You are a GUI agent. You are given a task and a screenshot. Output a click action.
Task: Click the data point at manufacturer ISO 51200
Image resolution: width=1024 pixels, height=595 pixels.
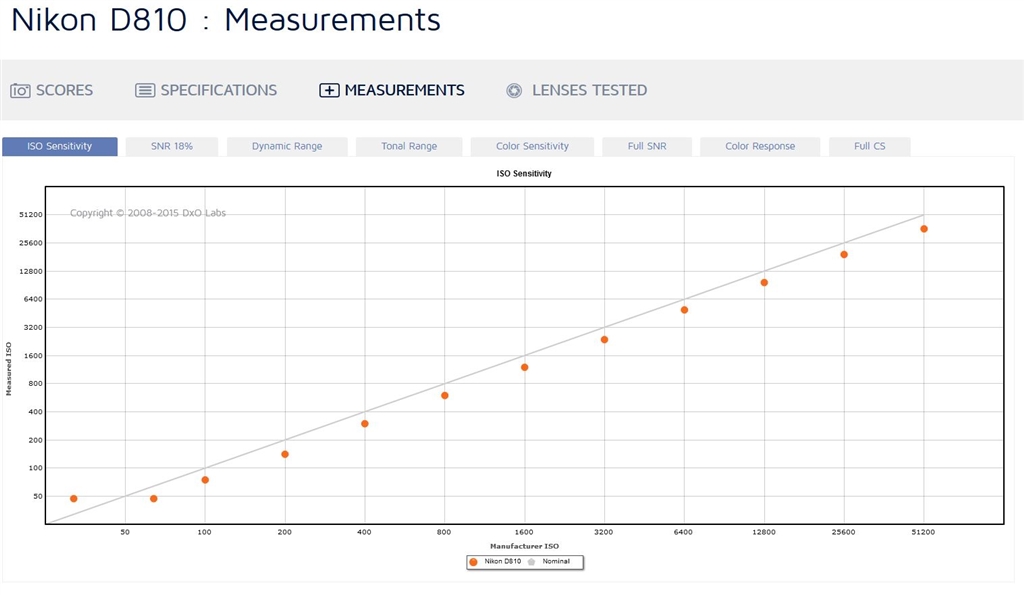[x=924, y=229]
